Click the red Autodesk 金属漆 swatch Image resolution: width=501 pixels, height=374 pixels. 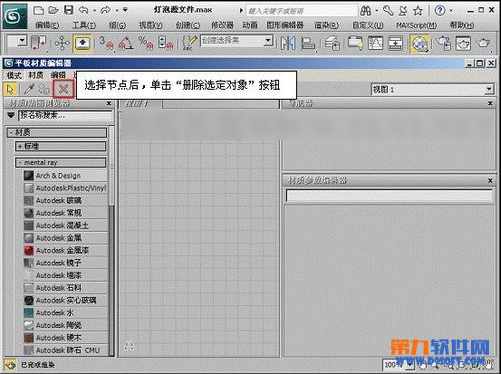tap(29, 250)
